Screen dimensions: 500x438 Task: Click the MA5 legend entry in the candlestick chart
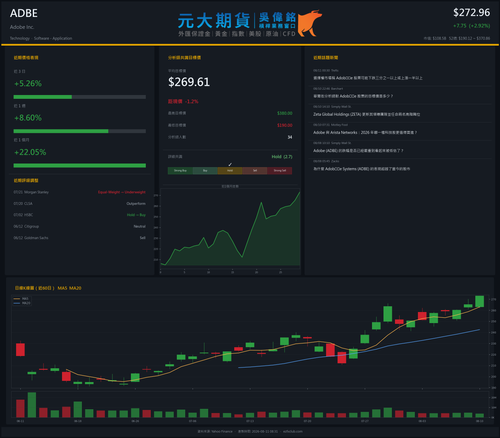coord(21,299)
